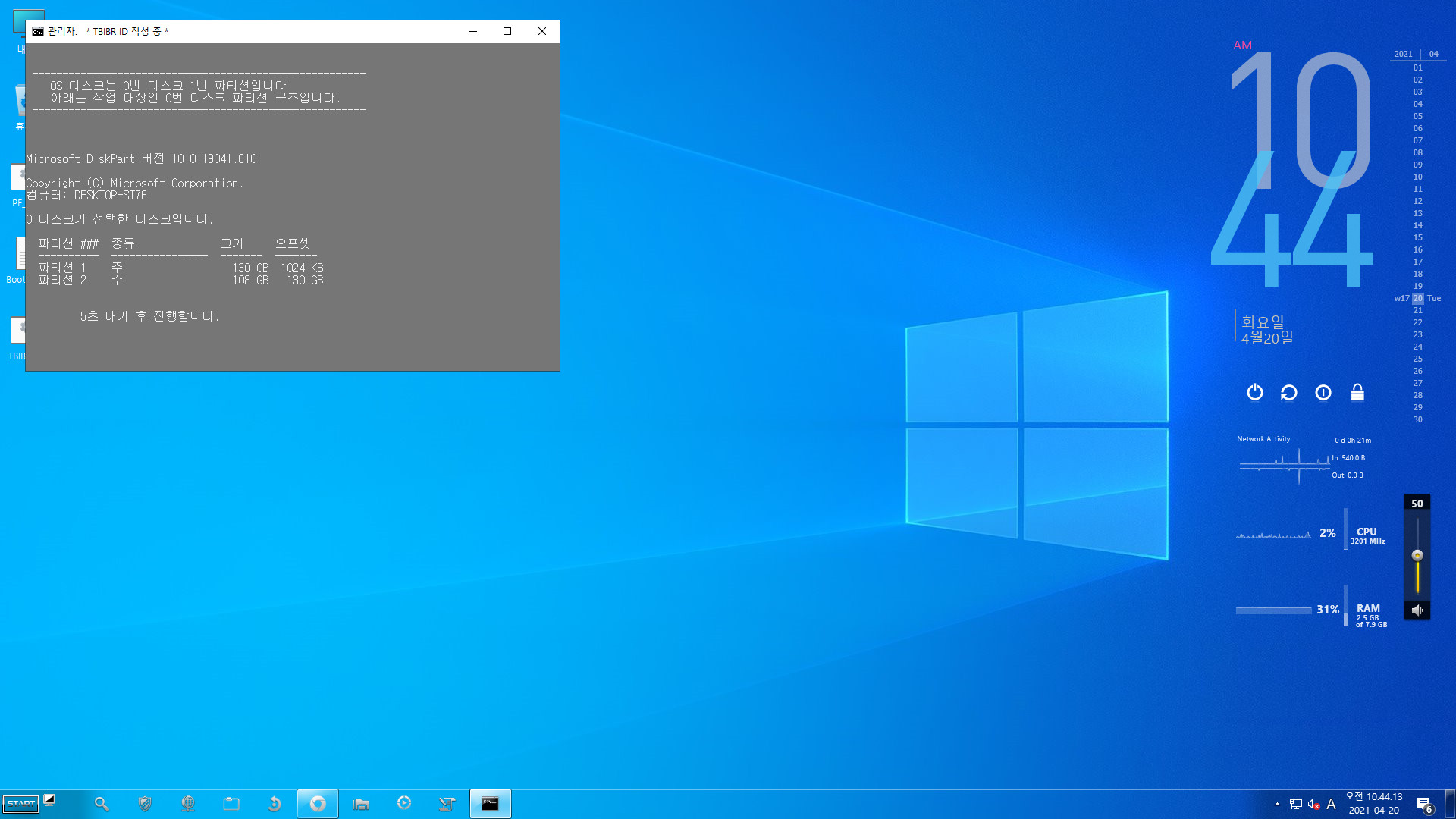Click the lock padlock widget icon

tap(1357, 392)
